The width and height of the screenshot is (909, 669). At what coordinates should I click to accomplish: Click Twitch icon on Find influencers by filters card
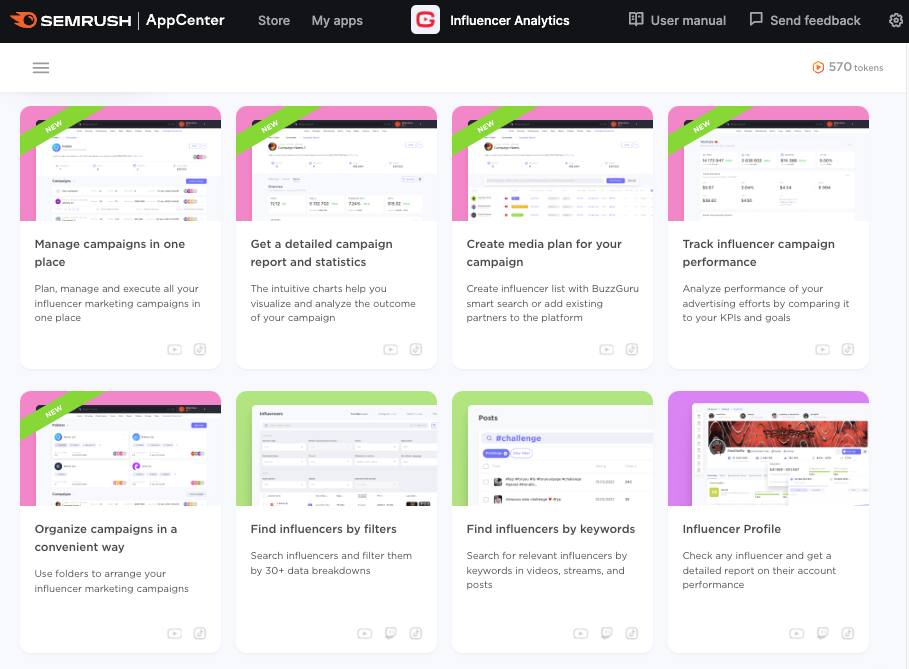coord(391,633)
